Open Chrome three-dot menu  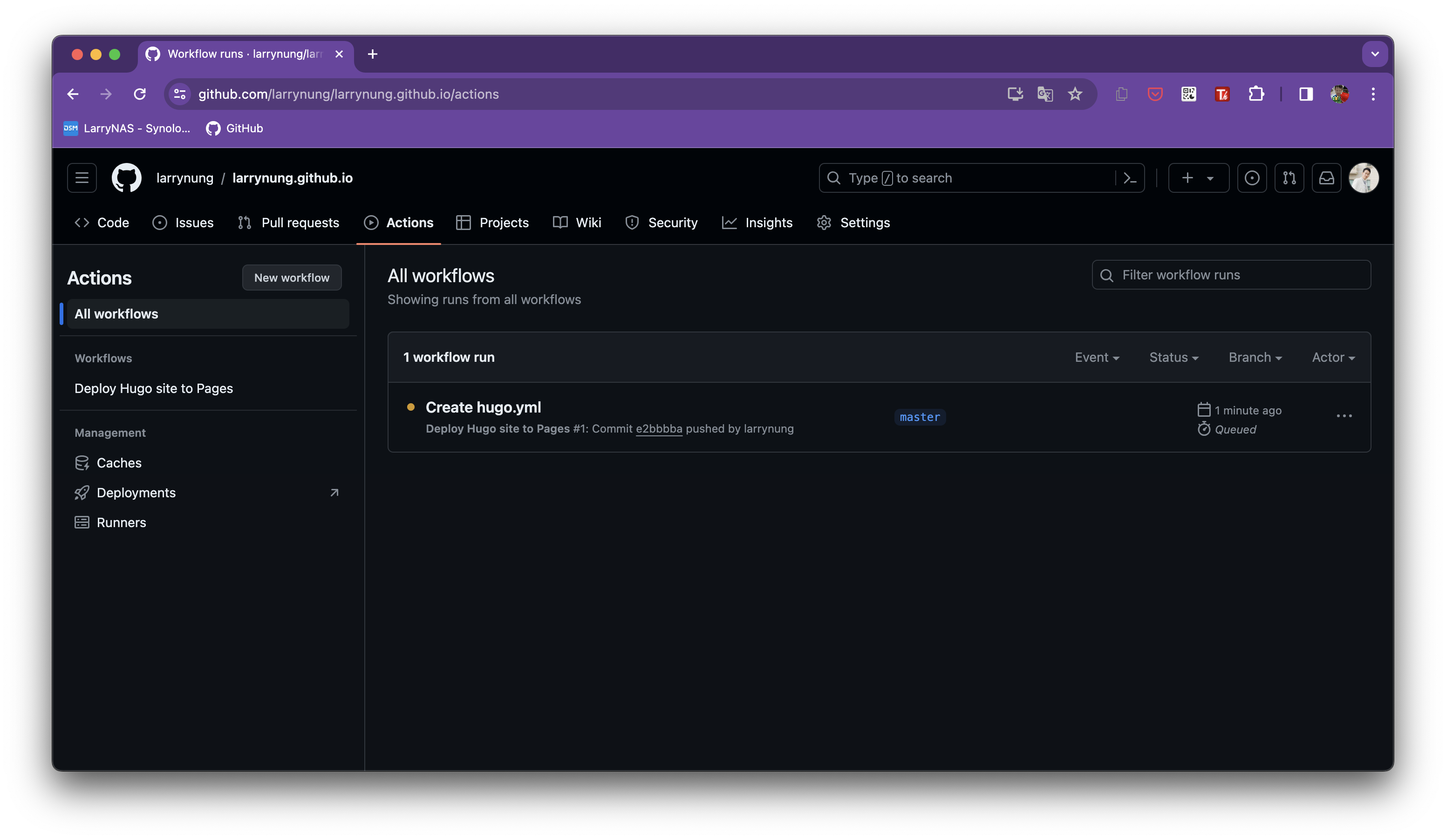click(1372, 94)
